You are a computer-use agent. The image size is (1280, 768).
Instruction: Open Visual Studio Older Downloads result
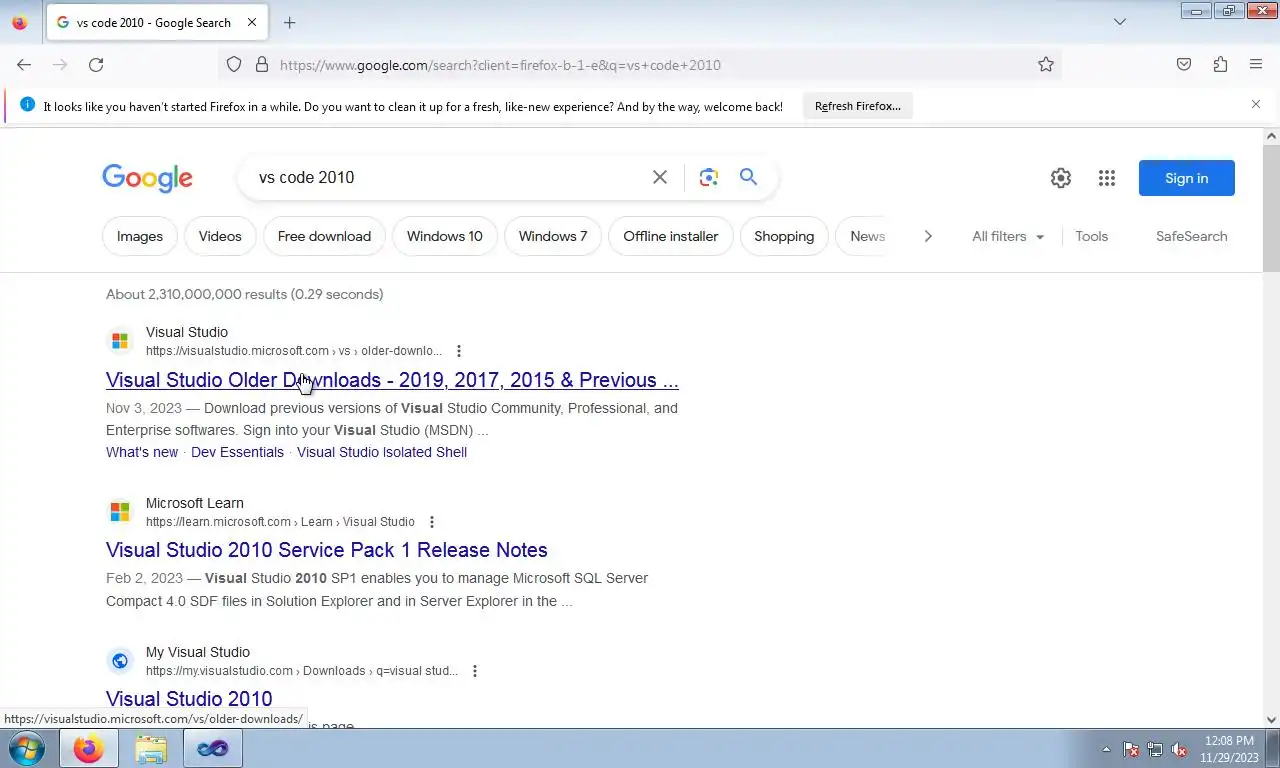tap(392, 380)
